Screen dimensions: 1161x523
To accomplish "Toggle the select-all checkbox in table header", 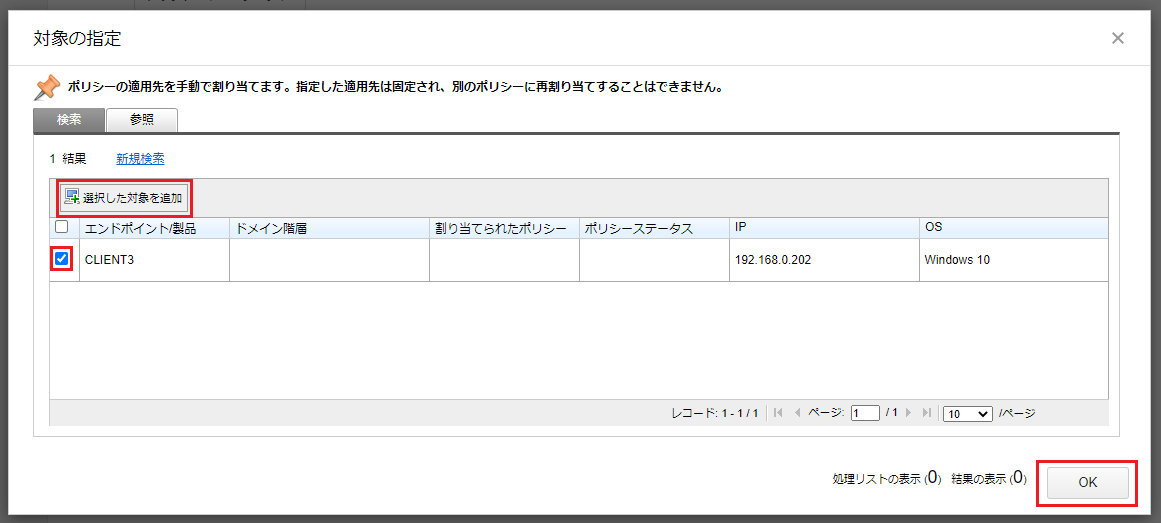I will click(62, 228).
